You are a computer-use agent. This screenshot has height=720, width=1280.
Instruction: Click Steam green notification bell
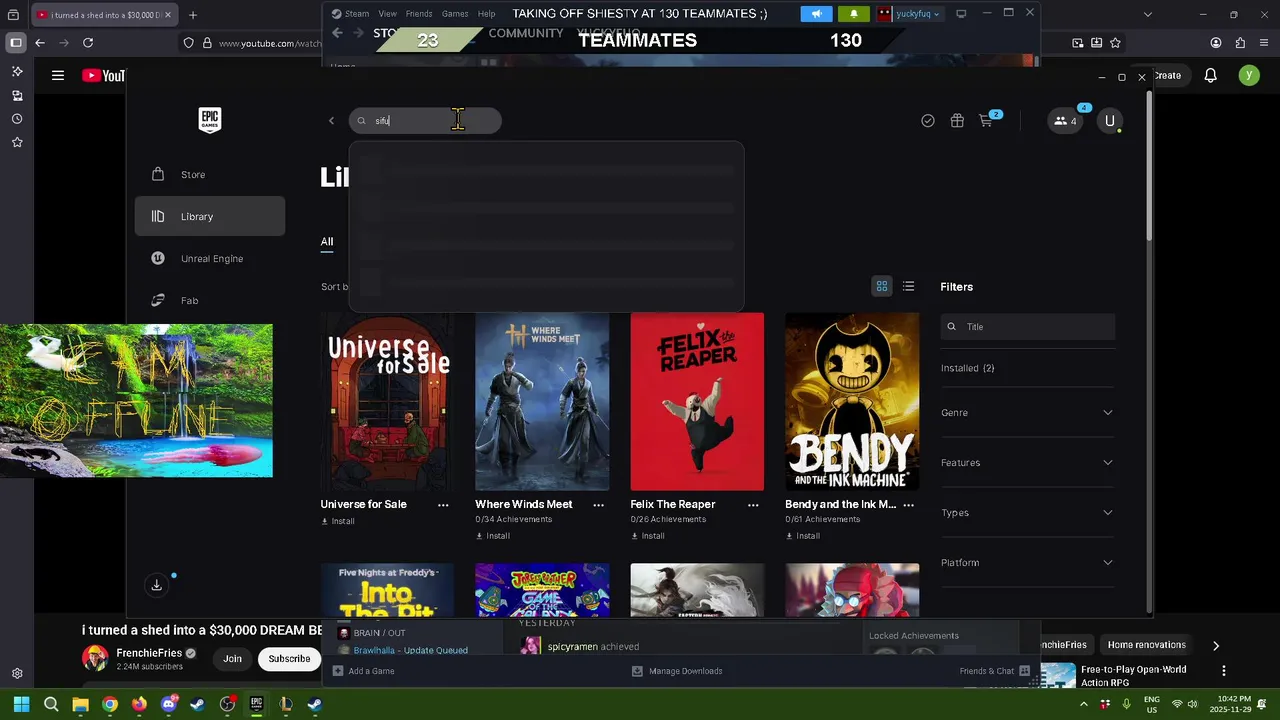[x=853, y=14]
